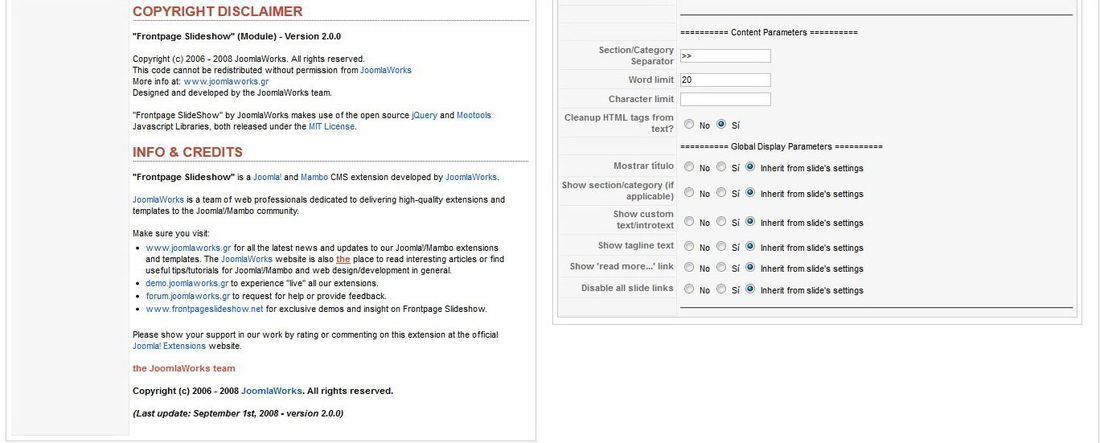Select Sí for Disable all slide links
This screenshot has height=443, width=1100.
click(721, 289)
